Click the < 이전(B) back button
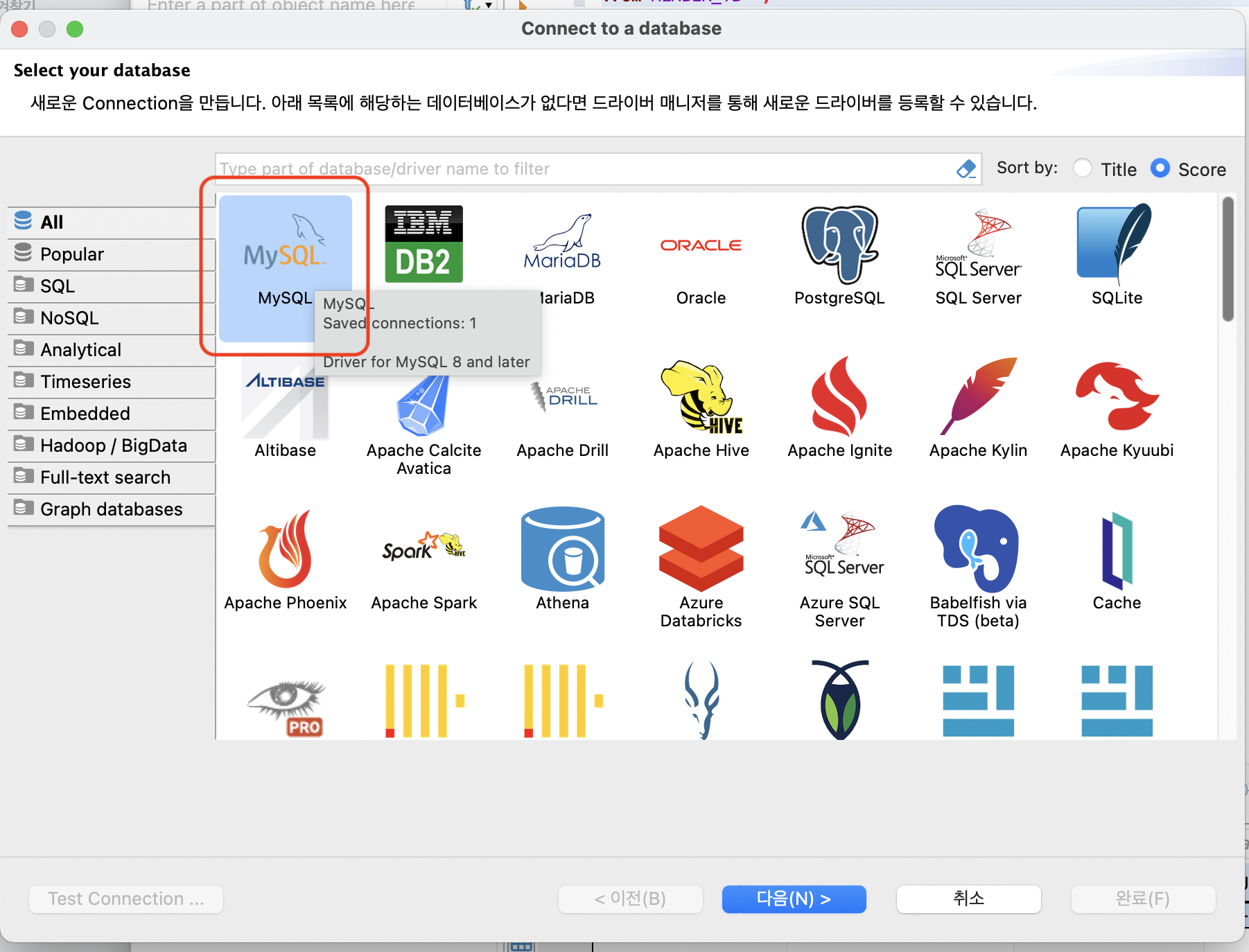 tap(631, 899)
